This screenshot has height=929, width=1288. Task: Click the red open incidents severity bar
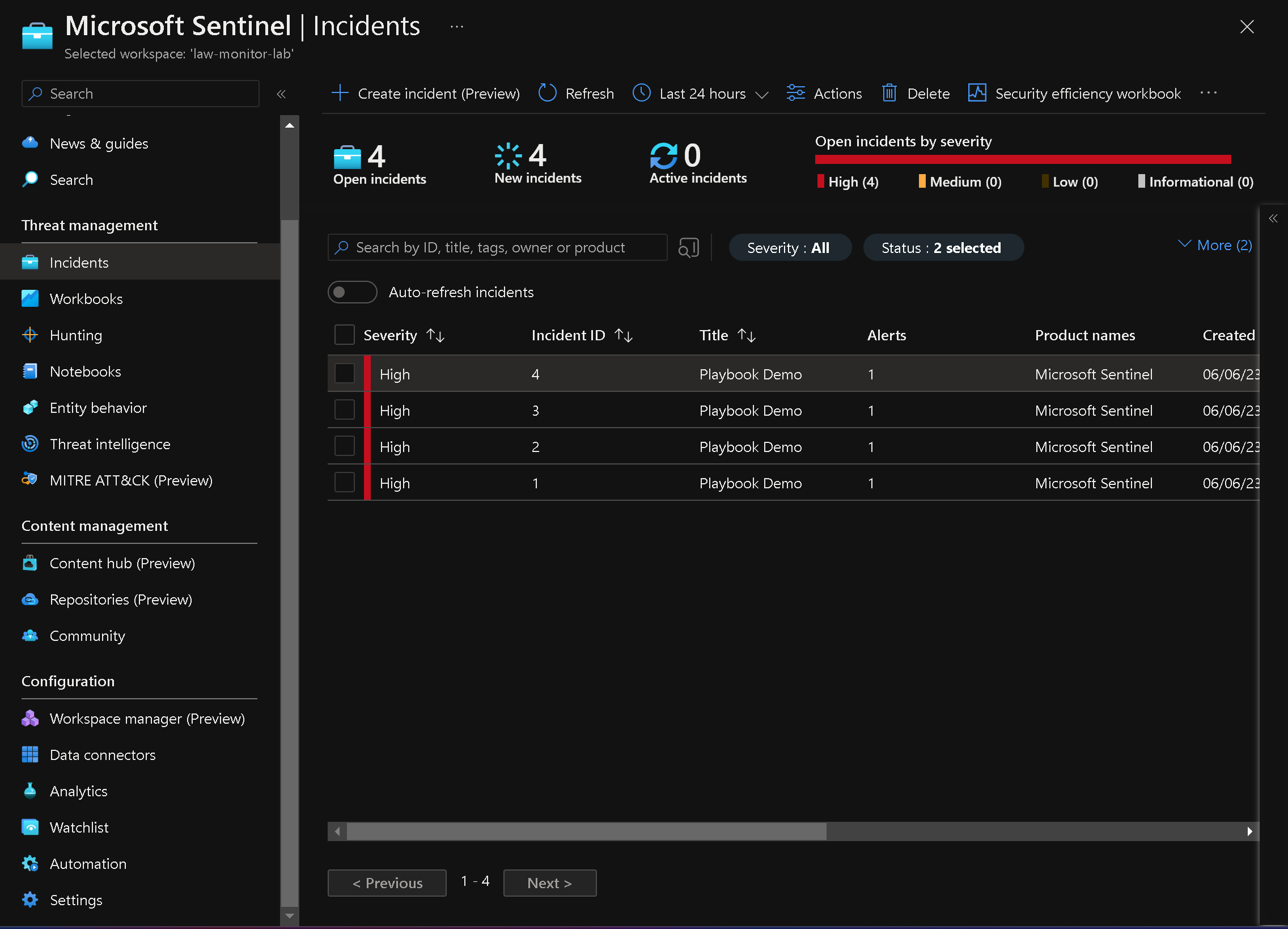click(1022, 159)
